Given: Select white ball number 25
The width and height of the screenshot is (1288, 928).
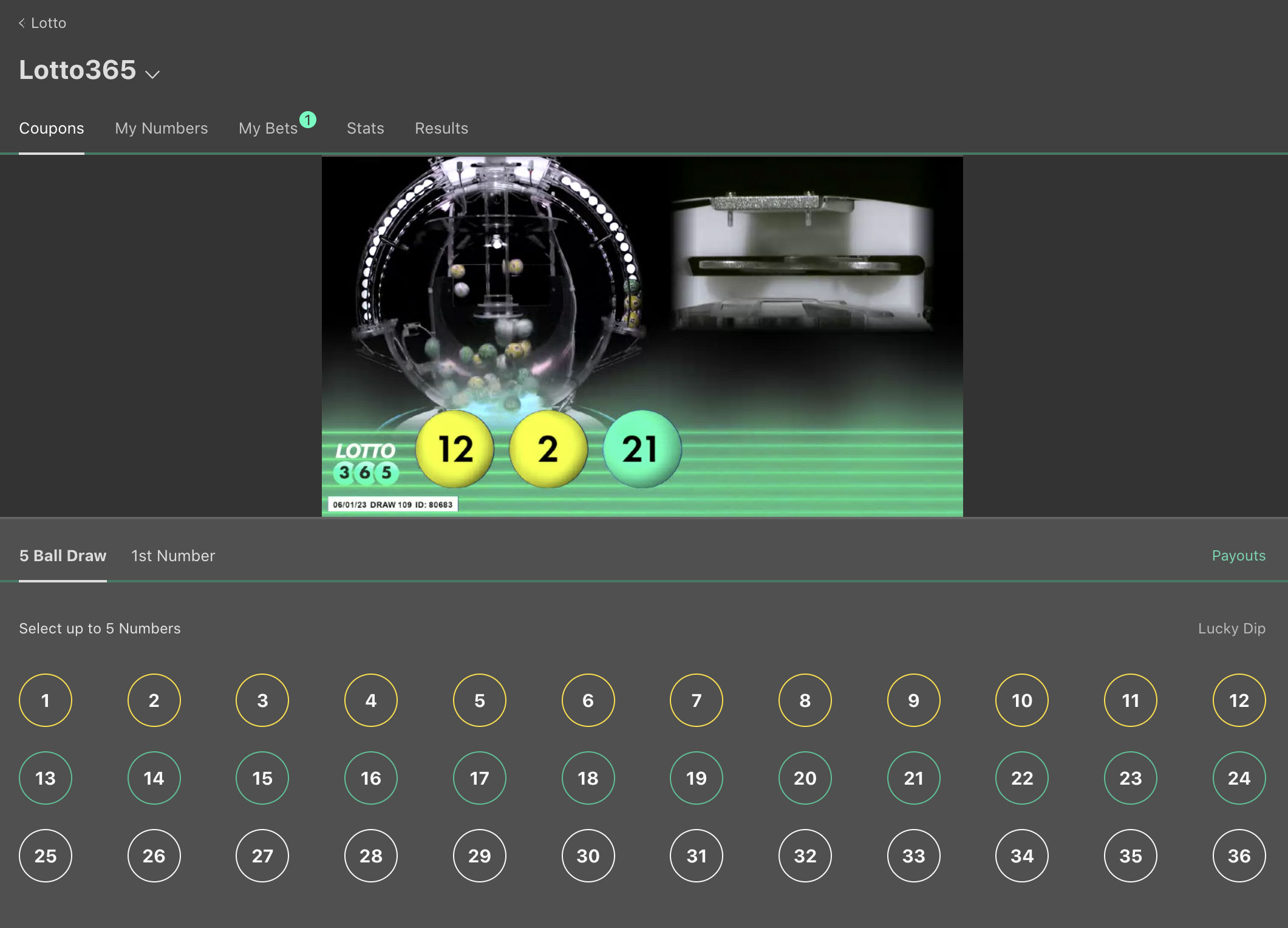Looking at the screenshot, I should pyautogui.click(x=46, y=856).
